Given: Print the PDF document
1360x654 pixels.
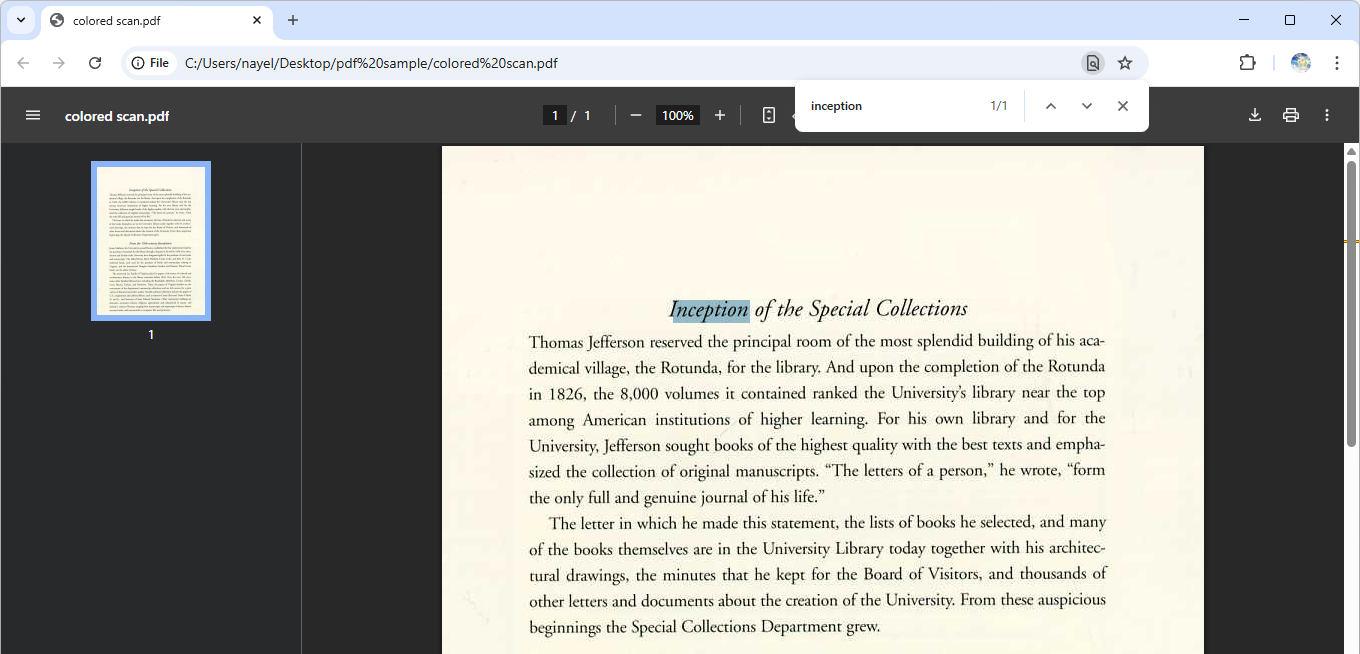Looking at the screenshot, I should point(1291,115).
